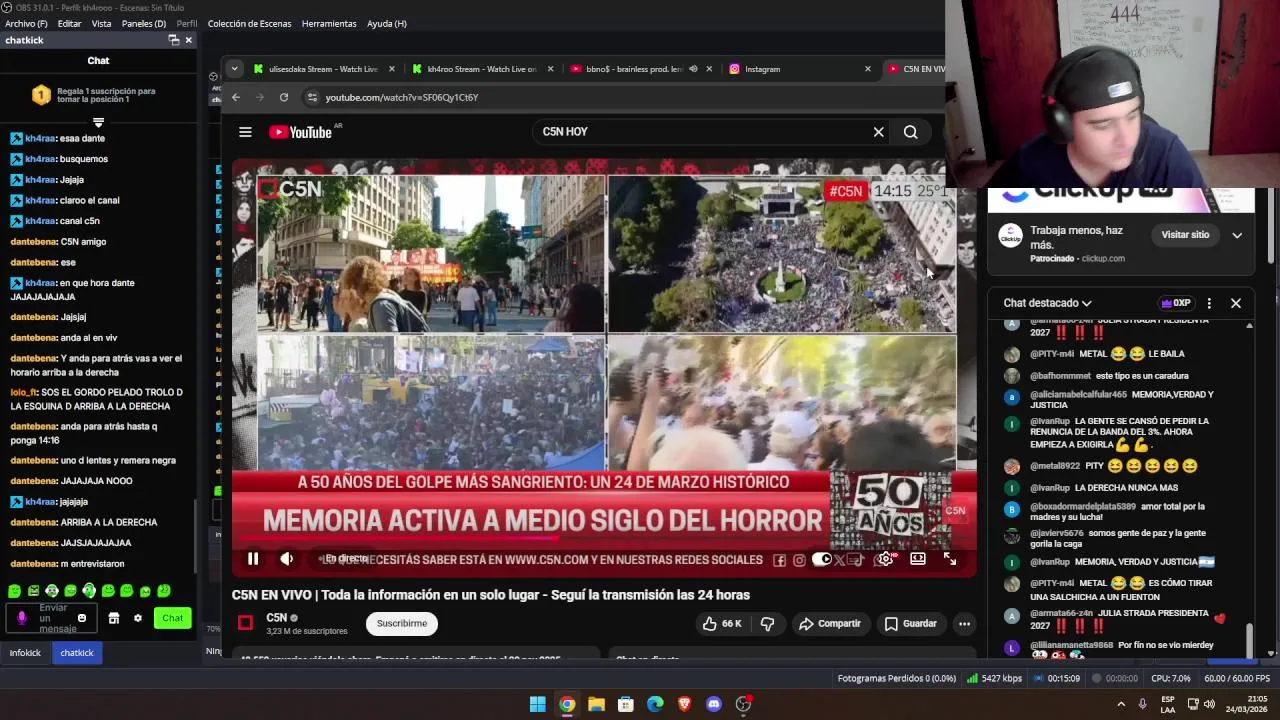This screenshot has width=1280, height=720.
Task: Open YouTube player settings gear
Action: [885, 559]
